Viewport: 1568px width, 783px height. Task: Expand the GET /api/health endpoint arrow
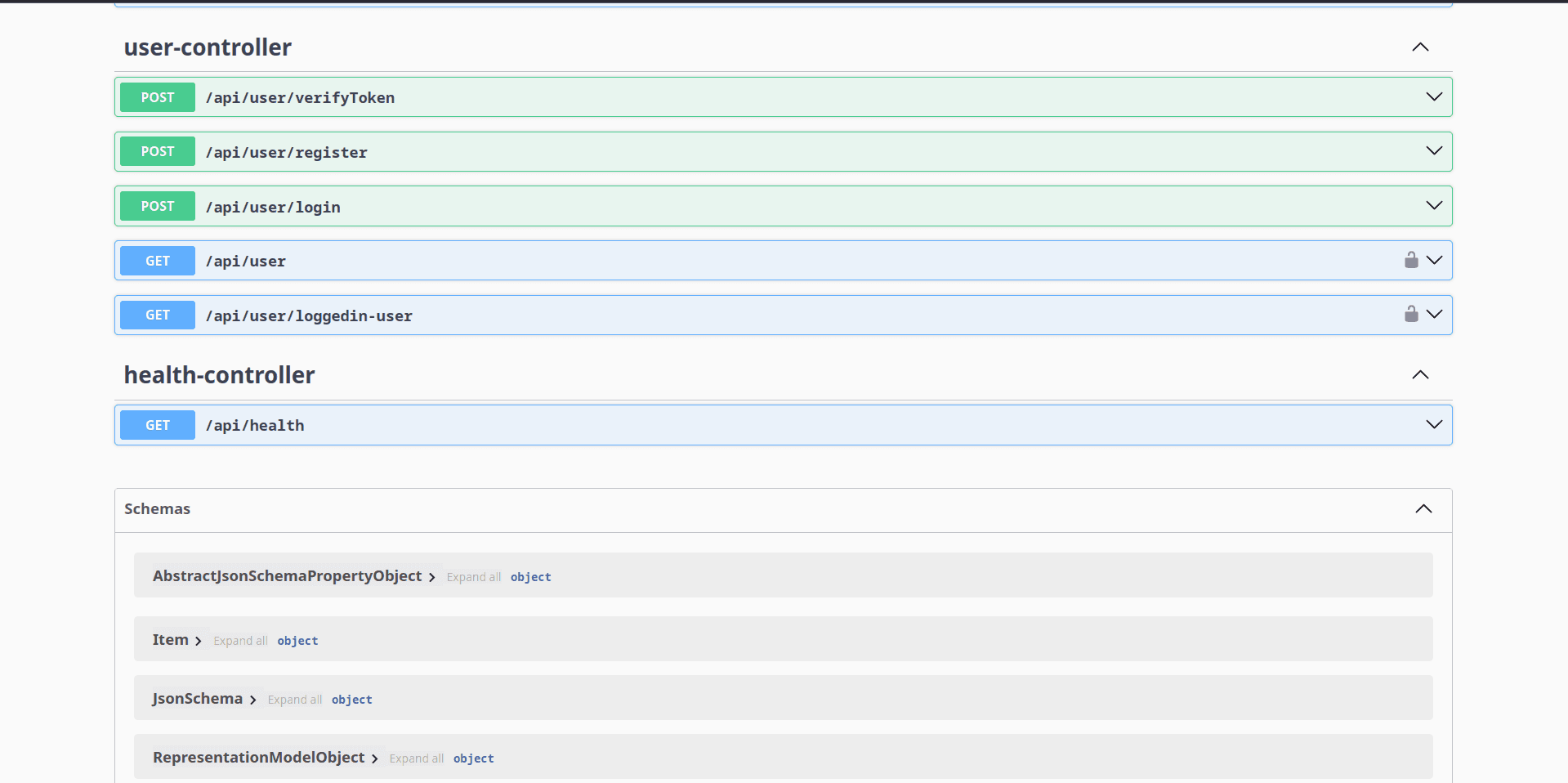1433,425
